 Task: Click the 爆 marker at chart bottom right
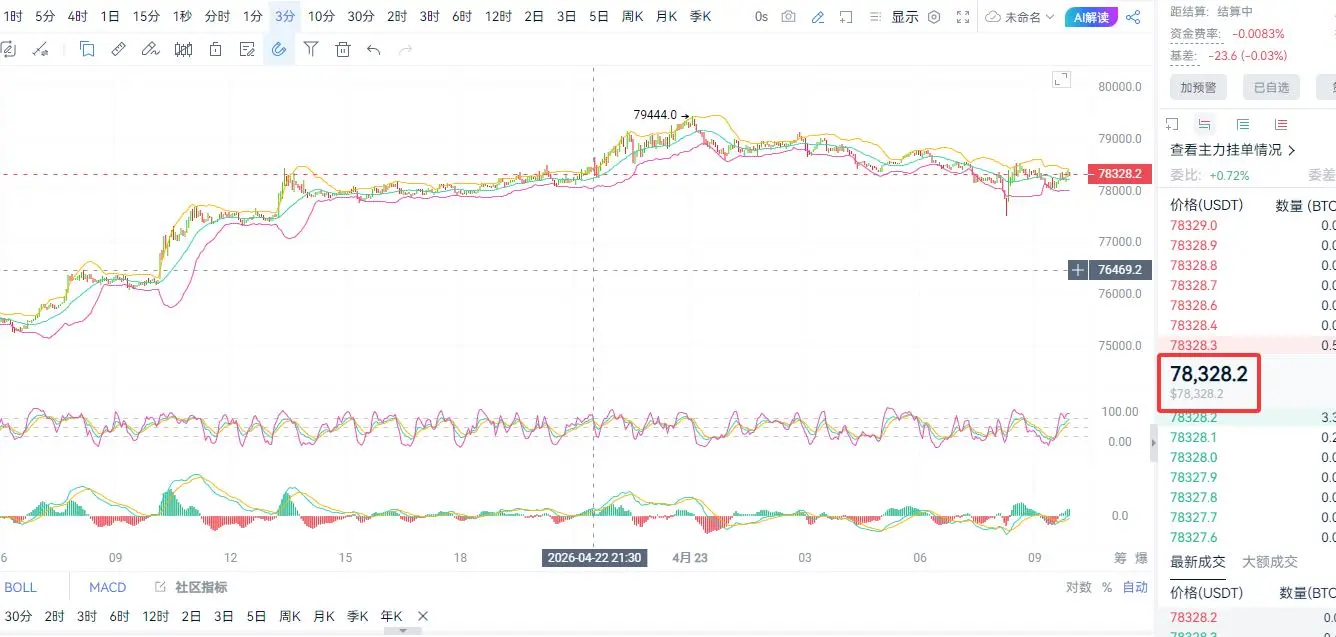click(x=1142, y=558)
